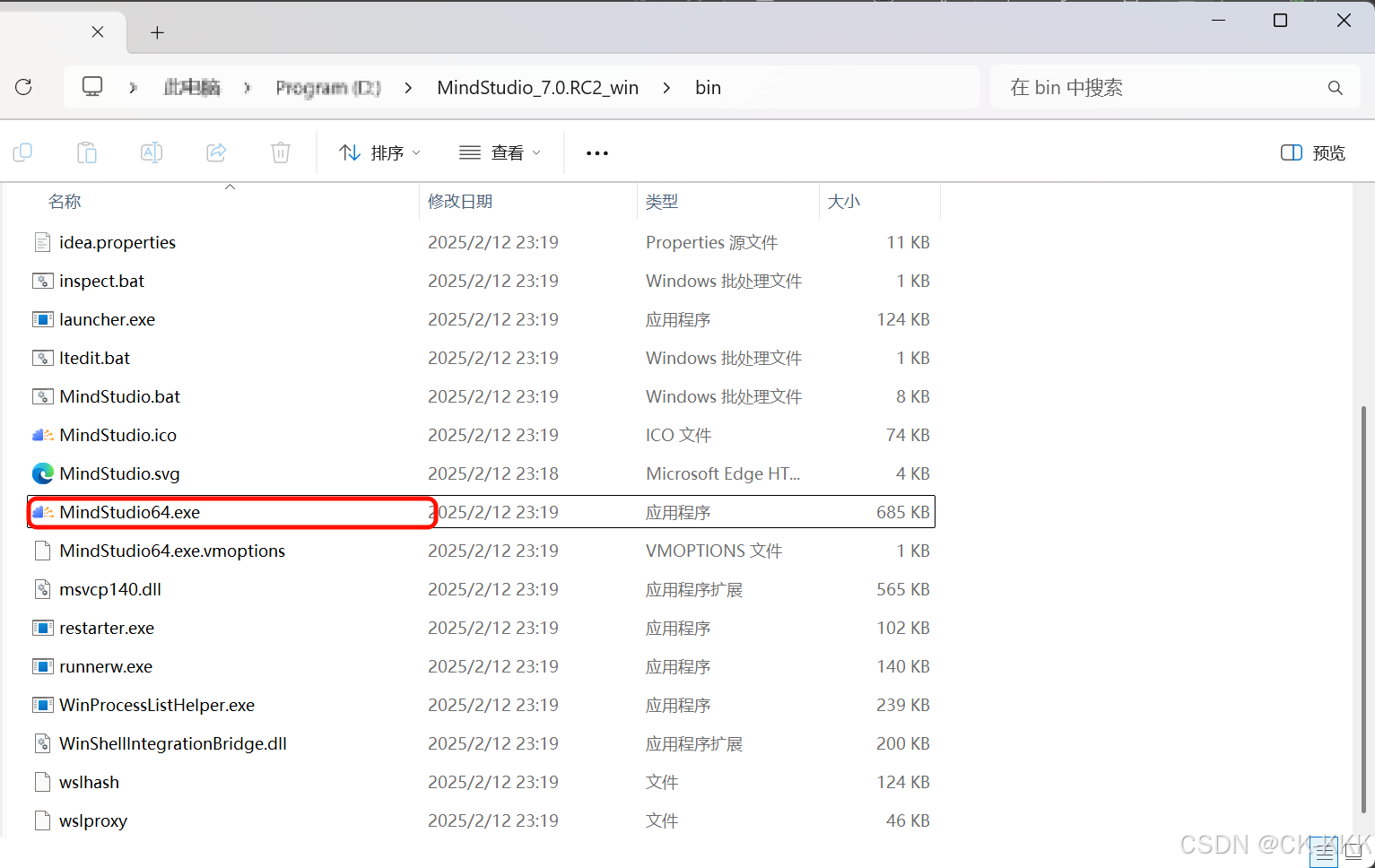Expand the chevron before MindStudio_7.0.RC2_win breadcrumb

409,88
